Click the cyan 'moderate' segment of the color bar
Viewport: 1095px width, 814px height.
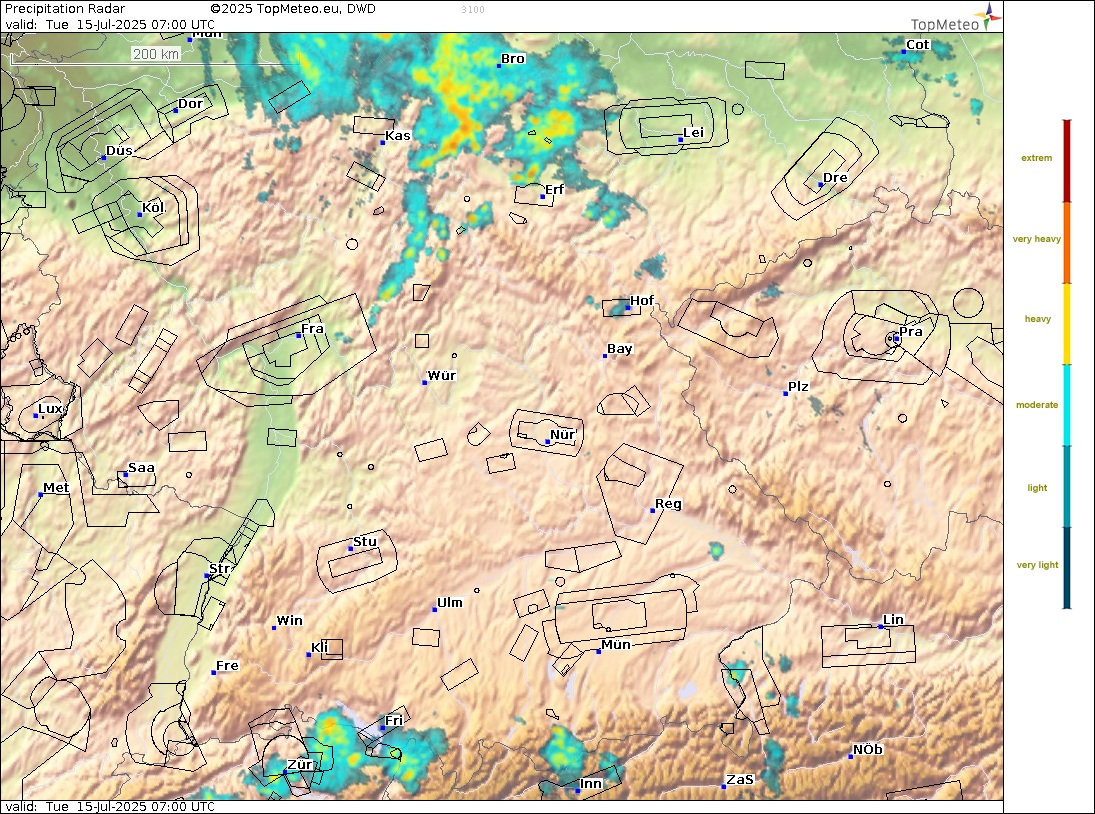tap(1066, 405)
